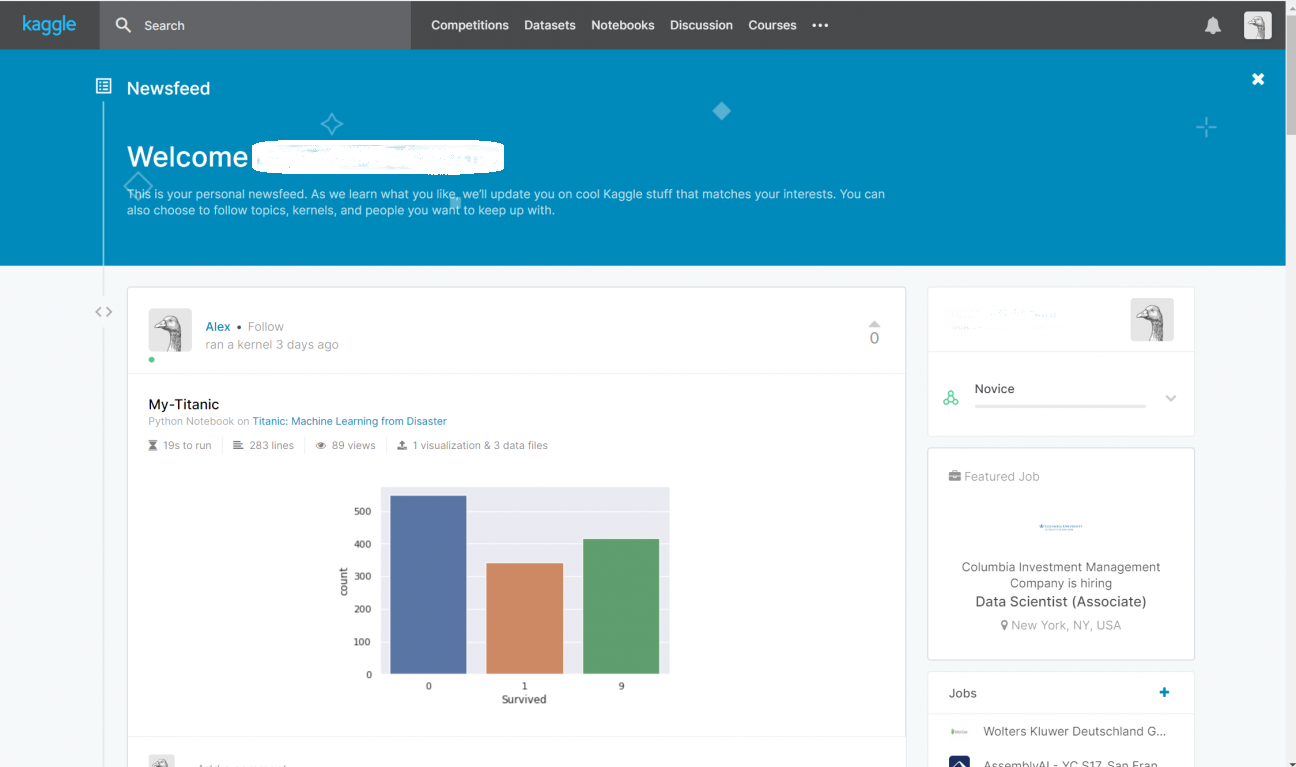
Task: Click the visualization output icon
Action: [x=402, y=445]
